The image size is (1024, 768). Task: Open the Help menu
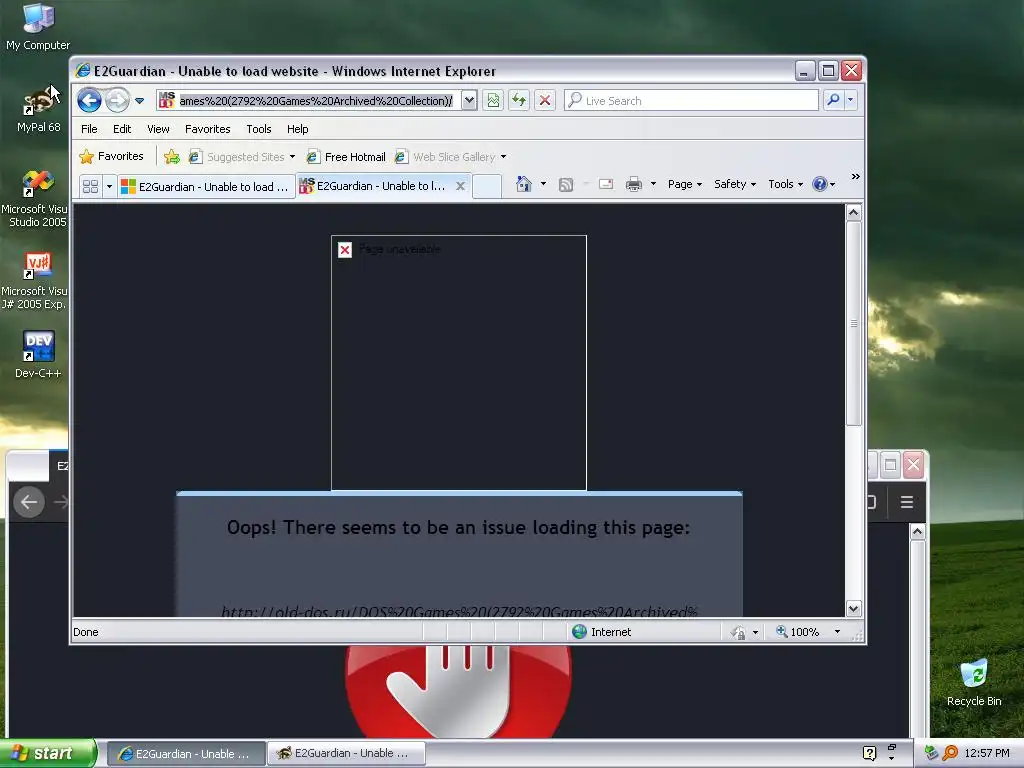click(297, 129)
